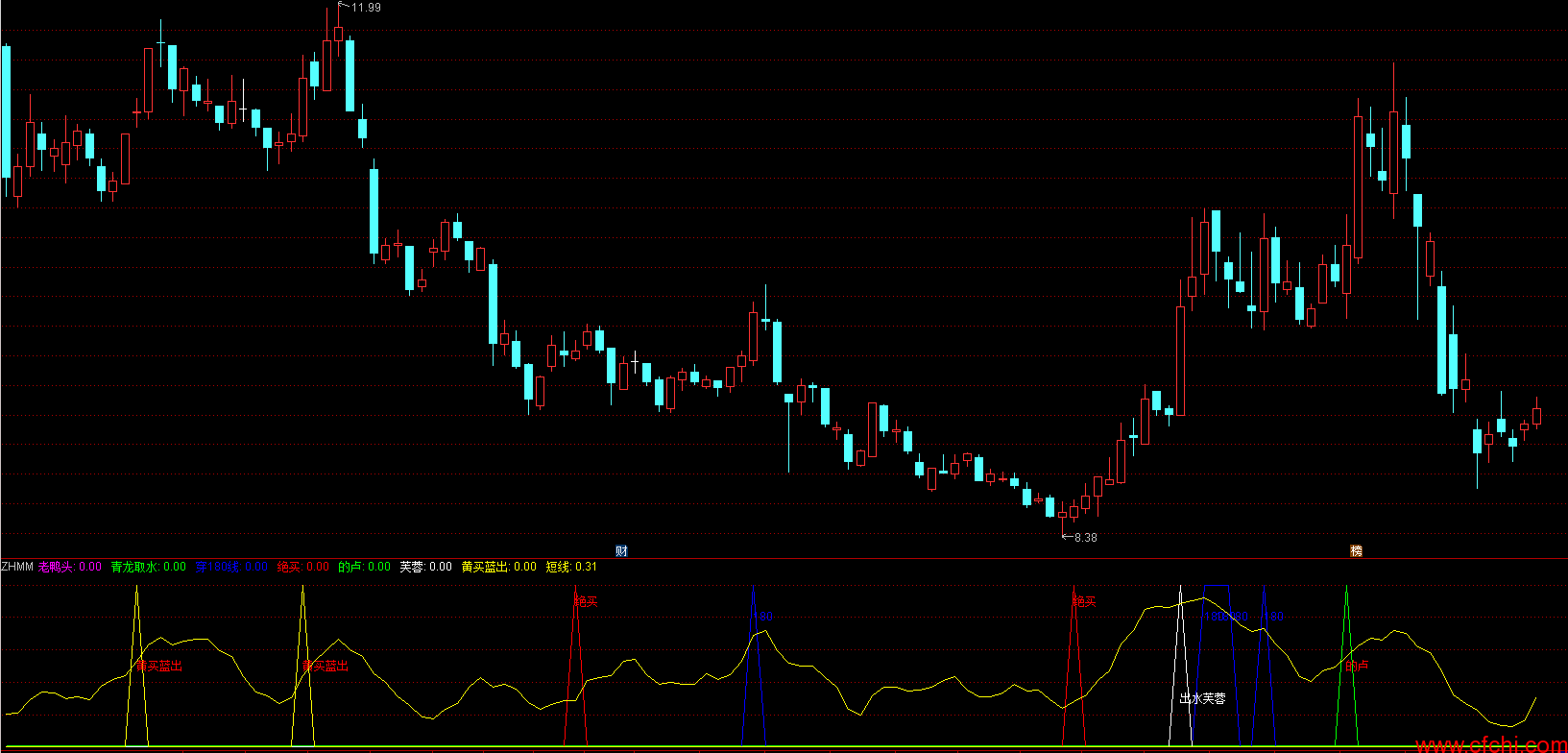Click the 8.38 low price label
Screen dimensions: 1568x753
point(1085,538)
